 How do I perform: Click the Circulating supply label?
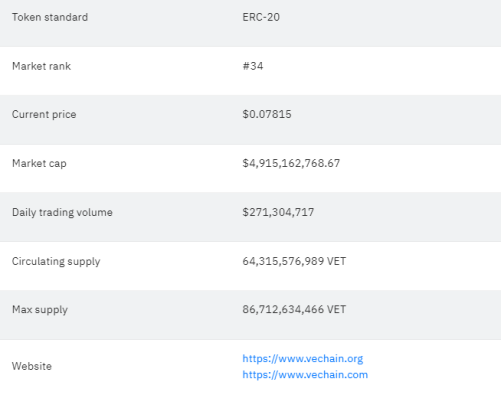[x=56, y=262]
